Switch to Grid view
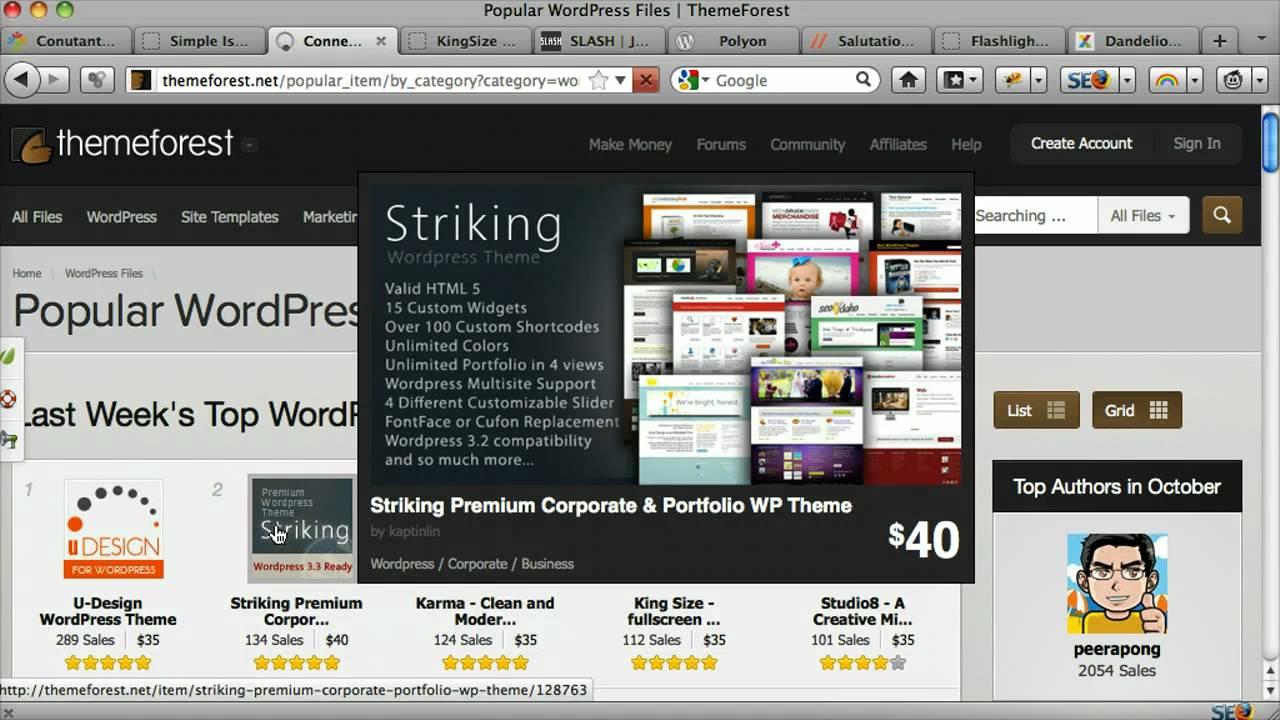 1137,410
